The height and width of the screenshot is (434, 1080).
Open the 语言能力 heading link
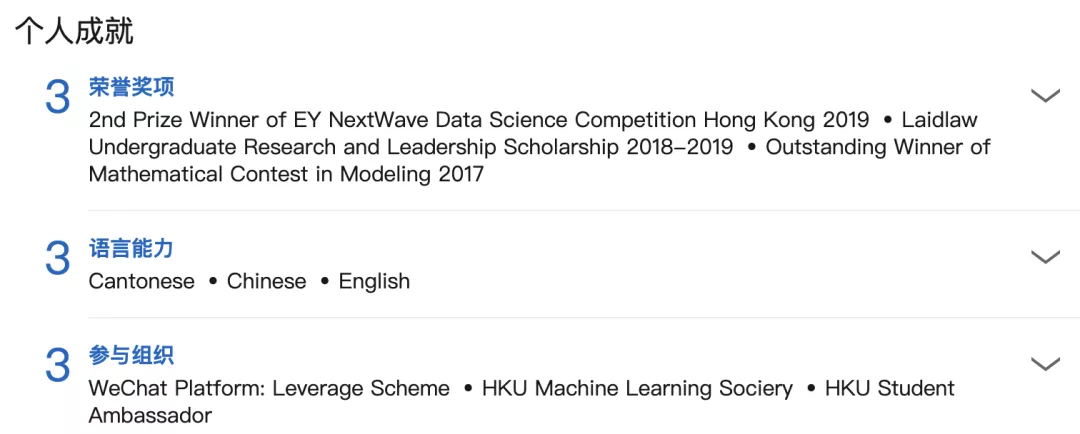pos(131,248)
